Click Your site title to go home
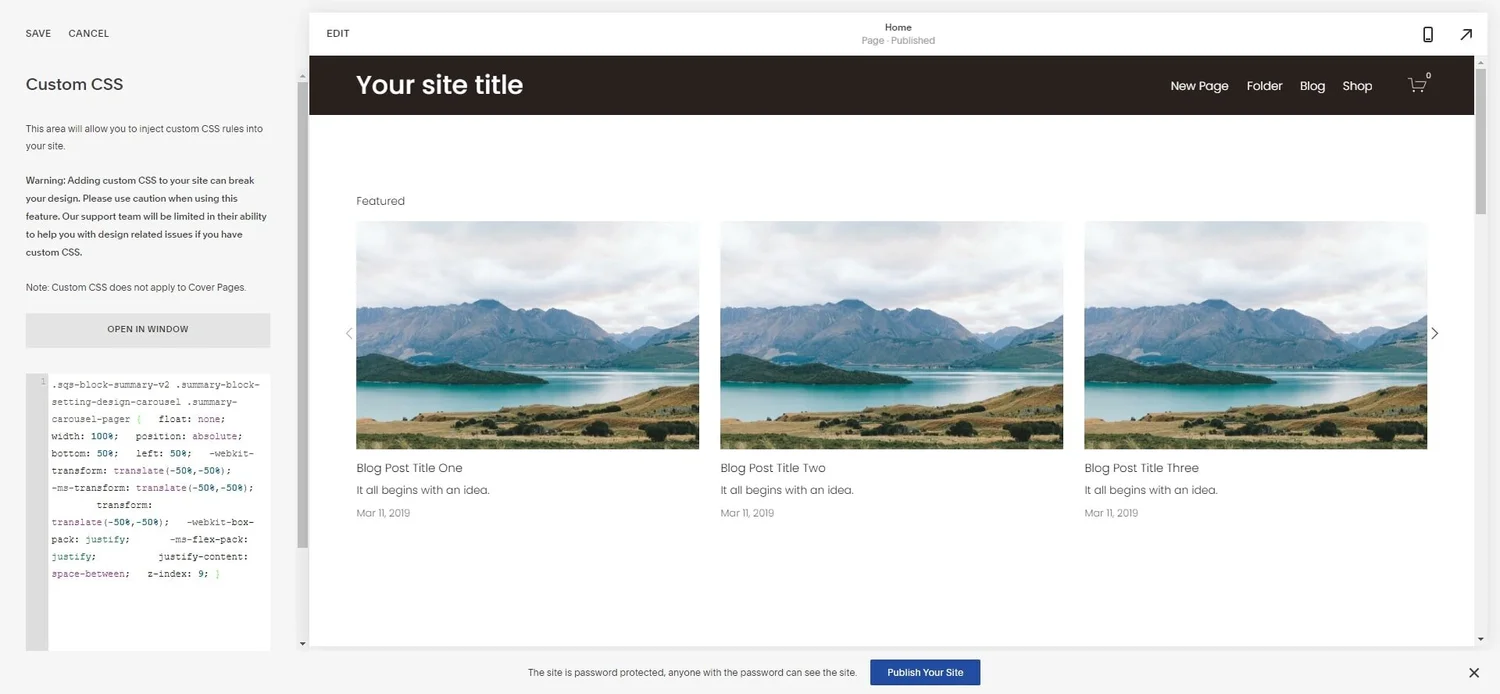Screen dimensions: 1500x694 [439, 85]
